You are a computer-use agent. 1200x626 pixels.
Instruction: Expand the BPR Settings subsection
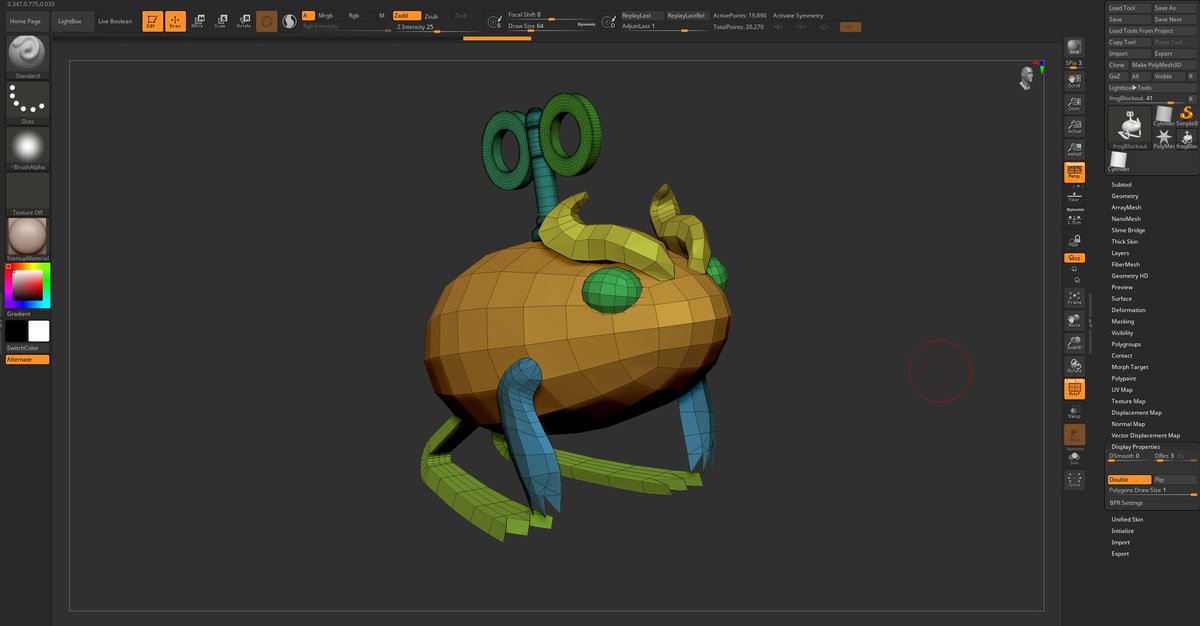(1126, 502)
